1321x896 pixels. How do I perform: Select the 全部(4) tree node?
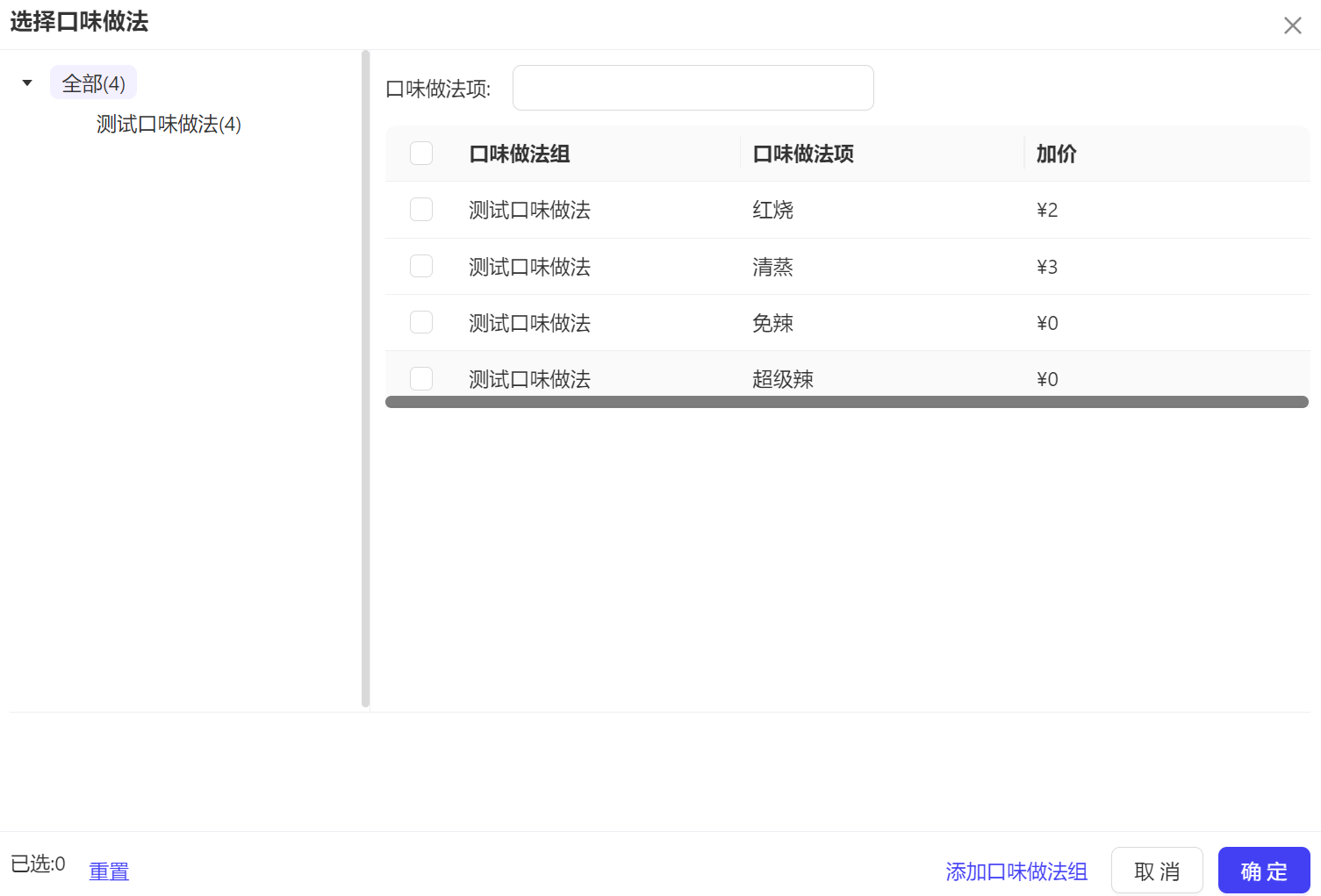click(x=93, y=83)
